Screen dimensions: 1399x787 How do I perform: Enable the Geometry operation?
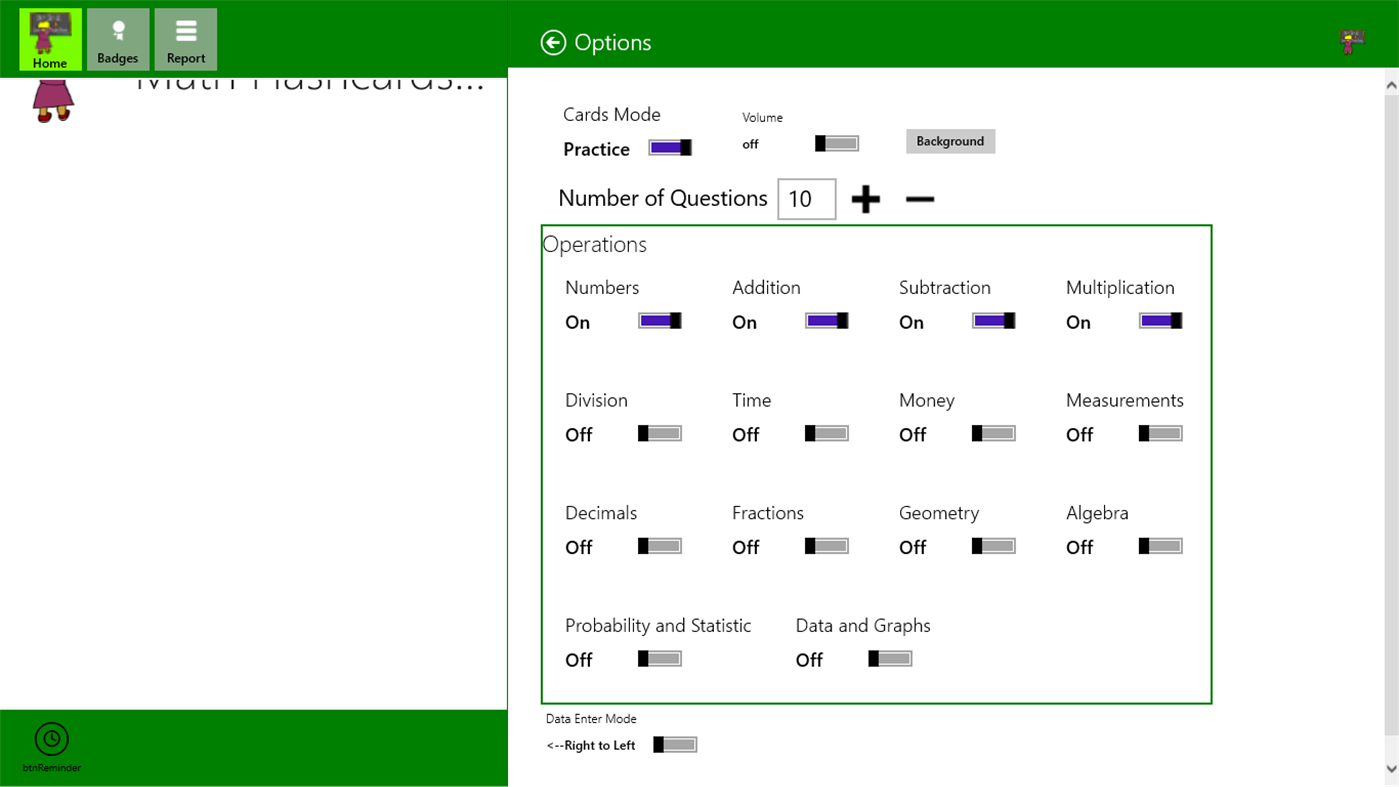point(993,545)
